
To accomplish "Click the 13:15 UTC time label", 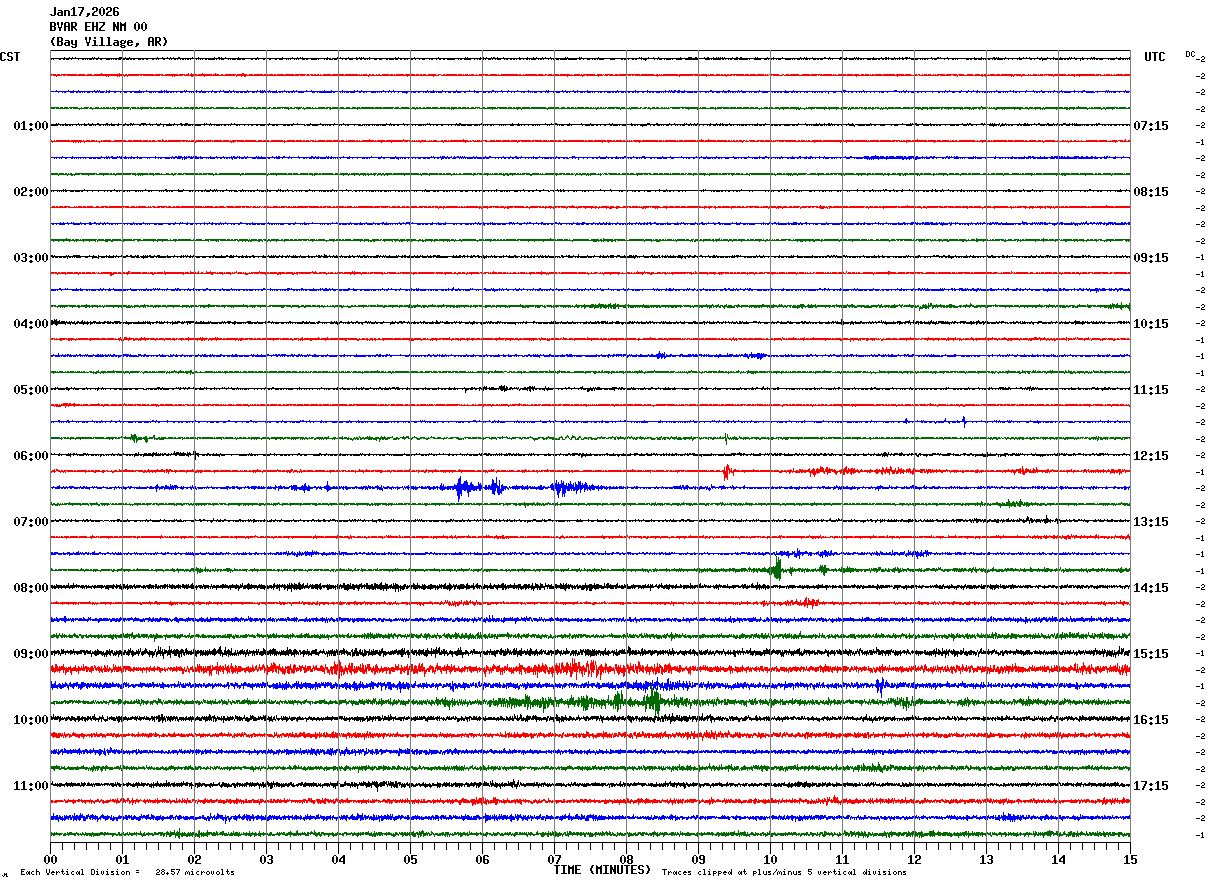I will coord(1151,522).
